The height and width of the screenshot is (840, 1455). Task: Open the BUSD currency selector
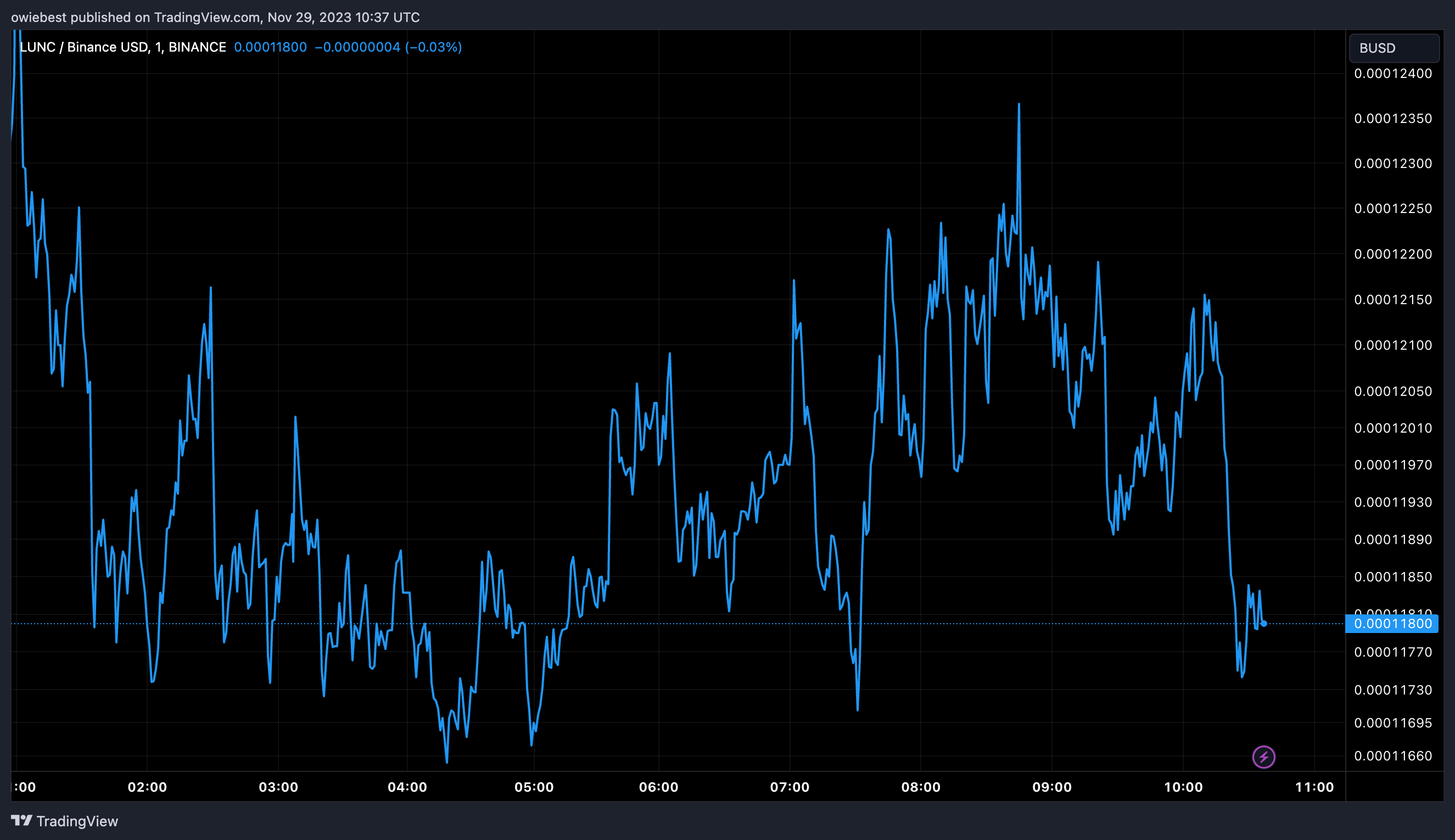coord(1393,48)
